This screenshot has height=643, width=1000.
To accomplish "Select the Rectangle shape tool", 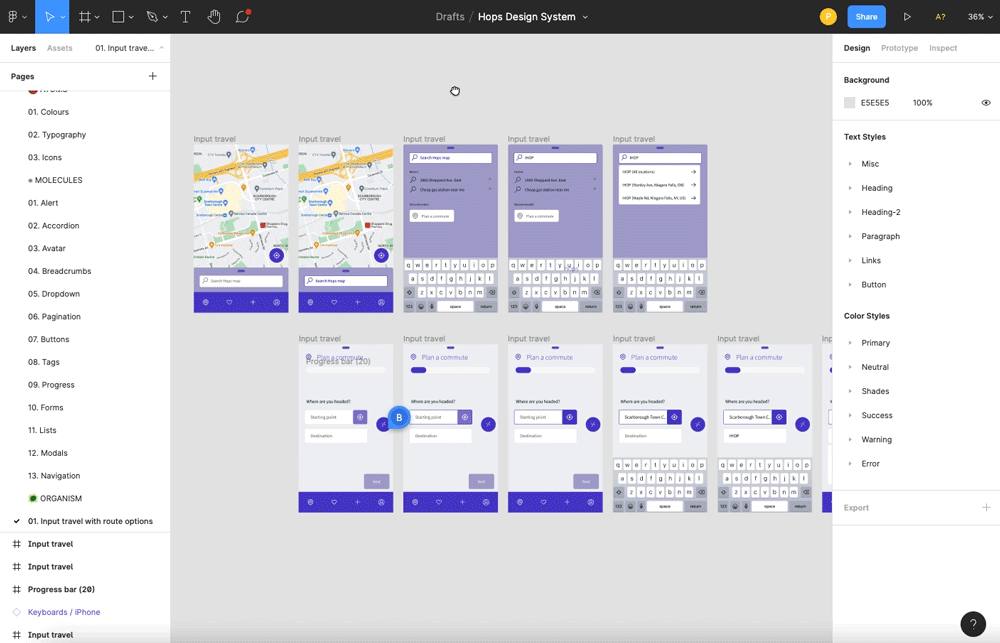I will [118, 17].
